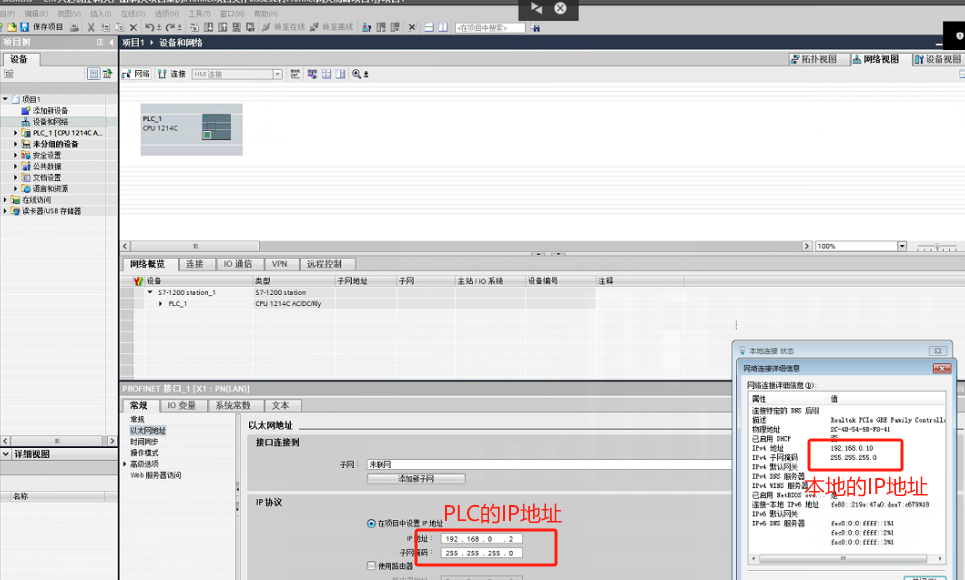Screen dimensions: 965x580
Task: Click into the project search field
Action: (490, 28)
